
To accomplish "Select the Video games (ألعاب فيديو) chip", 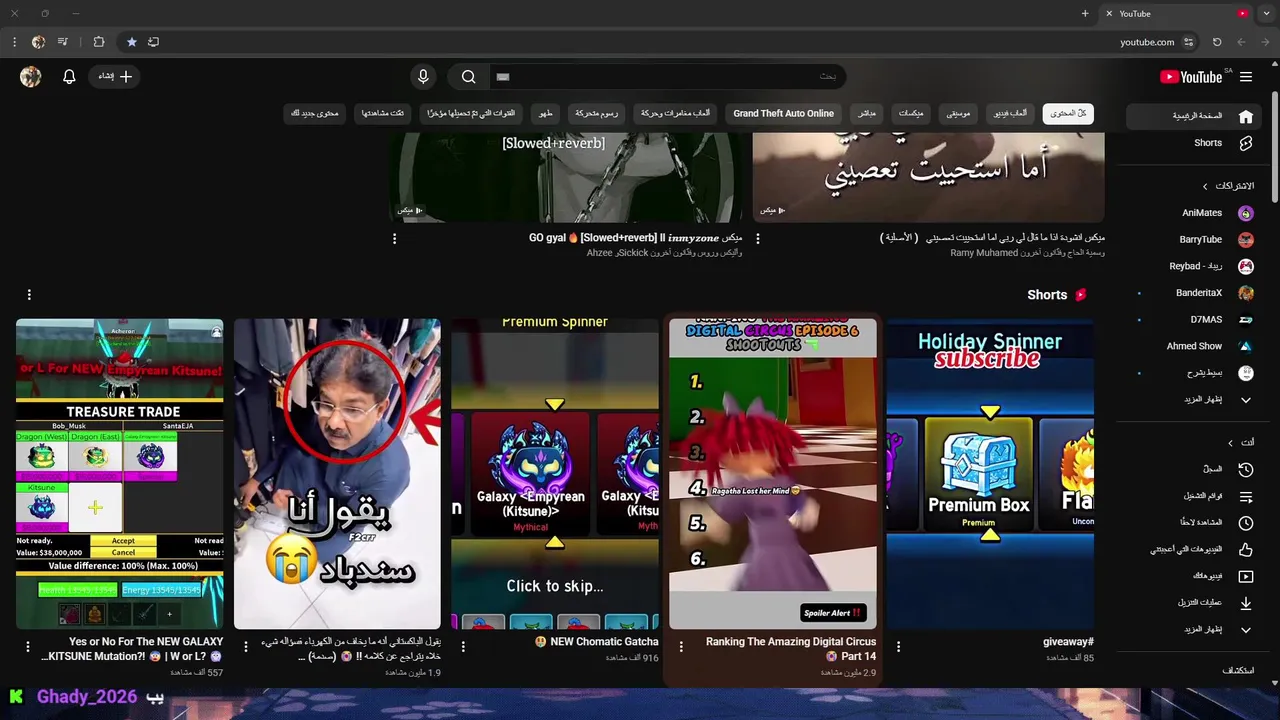I will tap(1010, 114).
